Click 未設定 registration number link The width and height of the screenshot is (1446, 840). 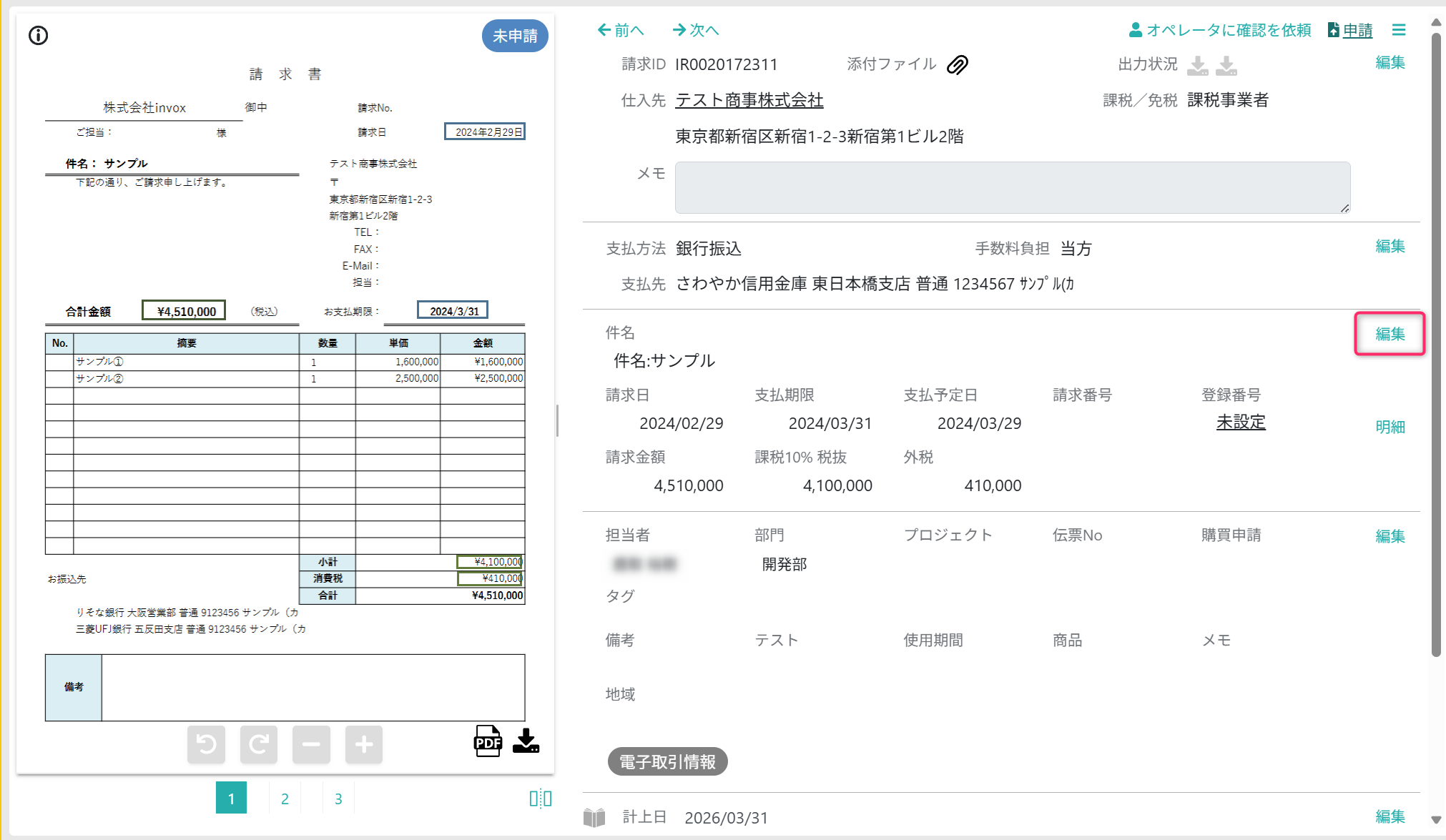click(1241, 423)
